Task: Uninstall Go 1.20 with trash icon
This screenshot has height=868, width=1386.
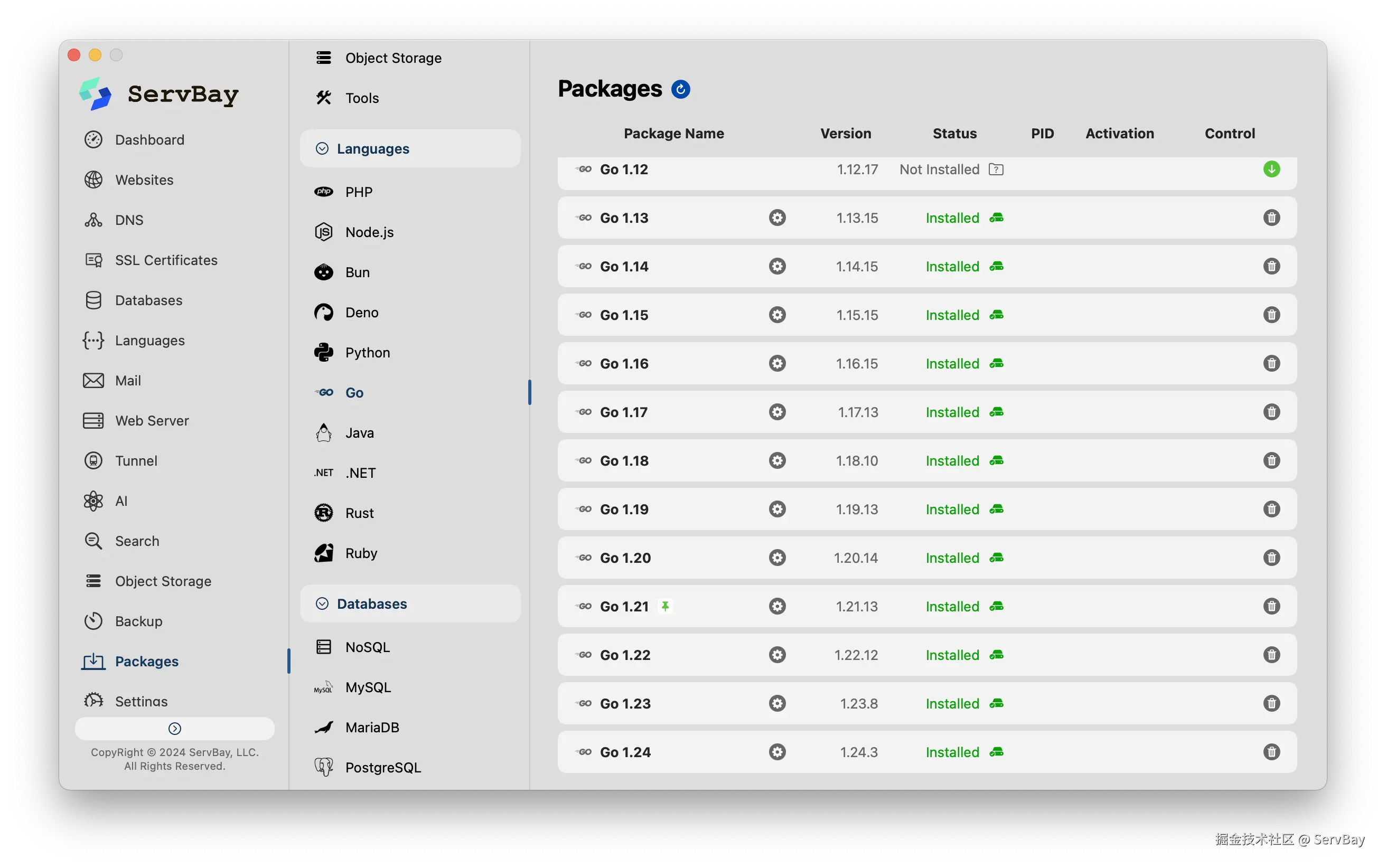Action: (x=1271, y=558)
